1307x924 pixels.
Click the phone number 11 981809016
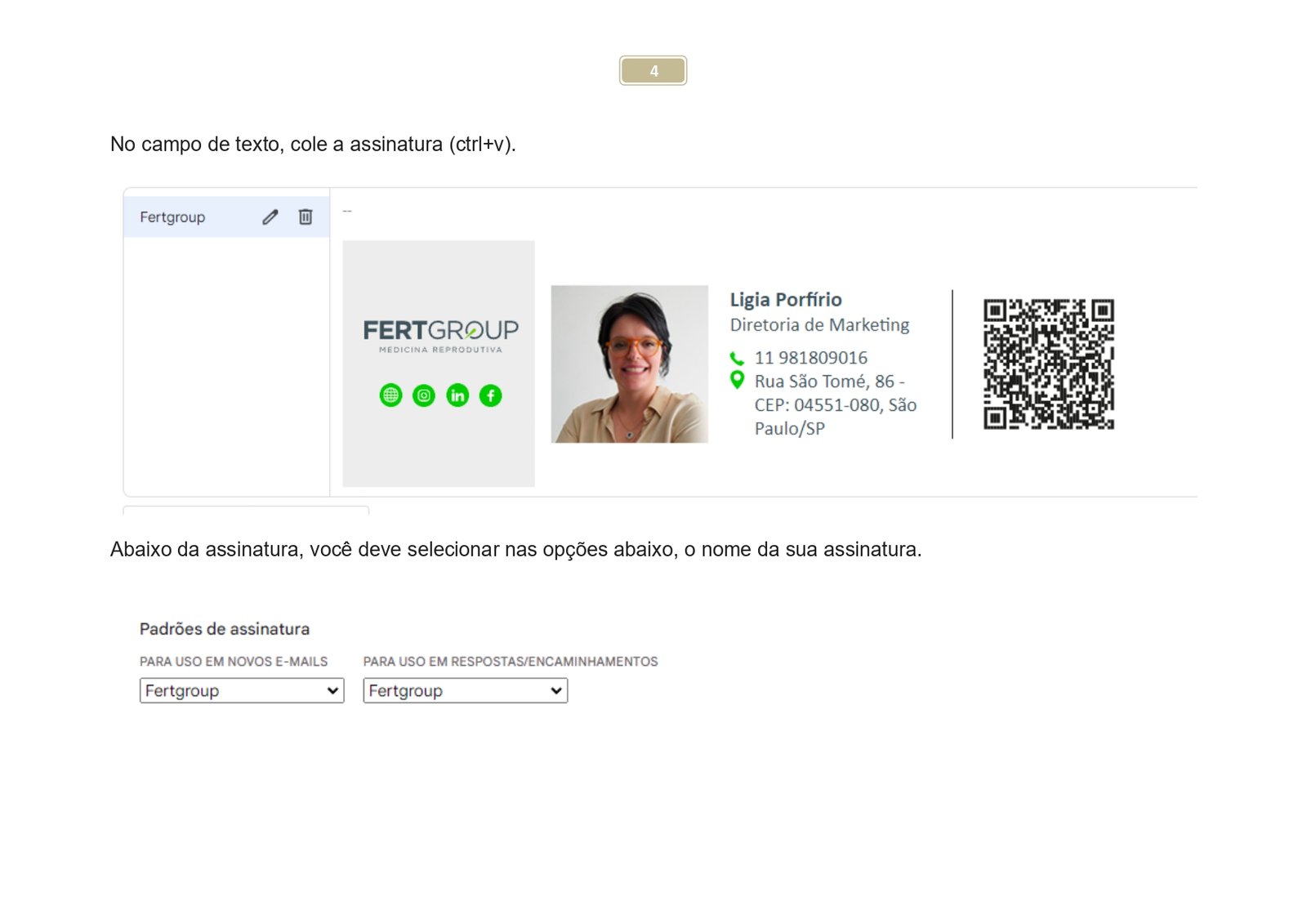click(x=810, y=358)
